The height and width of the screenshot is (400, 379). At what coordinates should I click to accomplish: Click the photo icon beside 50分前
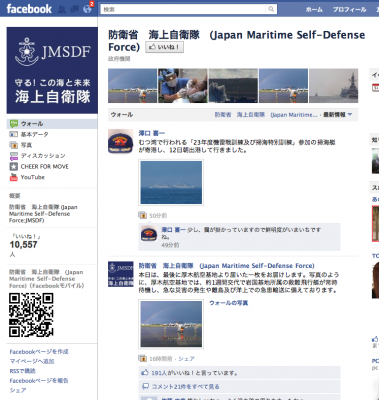[143, 215]
